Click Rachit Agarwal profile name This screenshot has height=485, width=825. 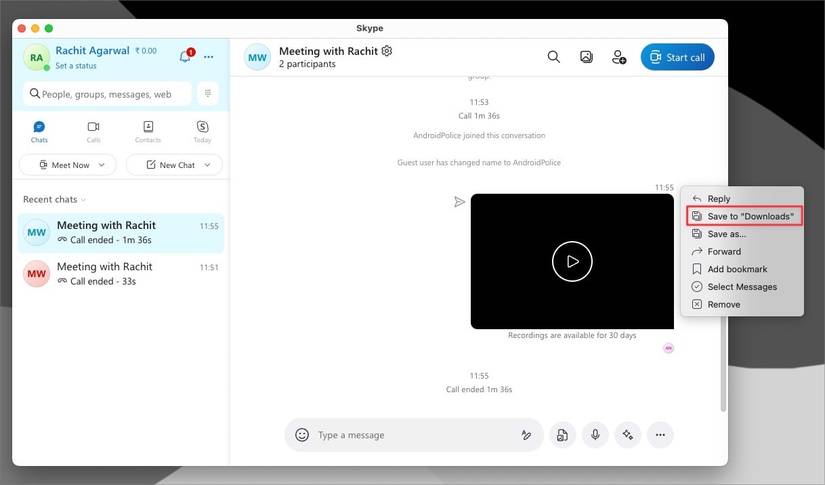(92, 50)
